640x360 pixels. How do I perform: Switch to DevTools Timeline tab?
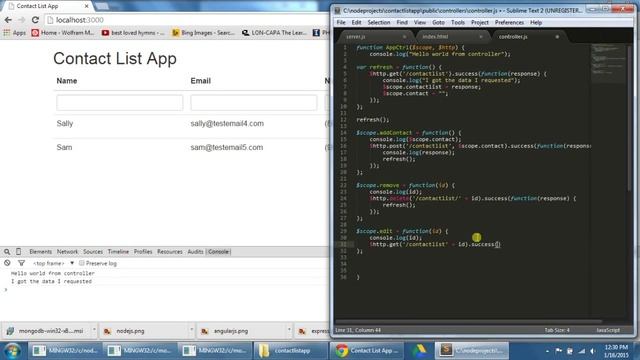tap(118, 252)
